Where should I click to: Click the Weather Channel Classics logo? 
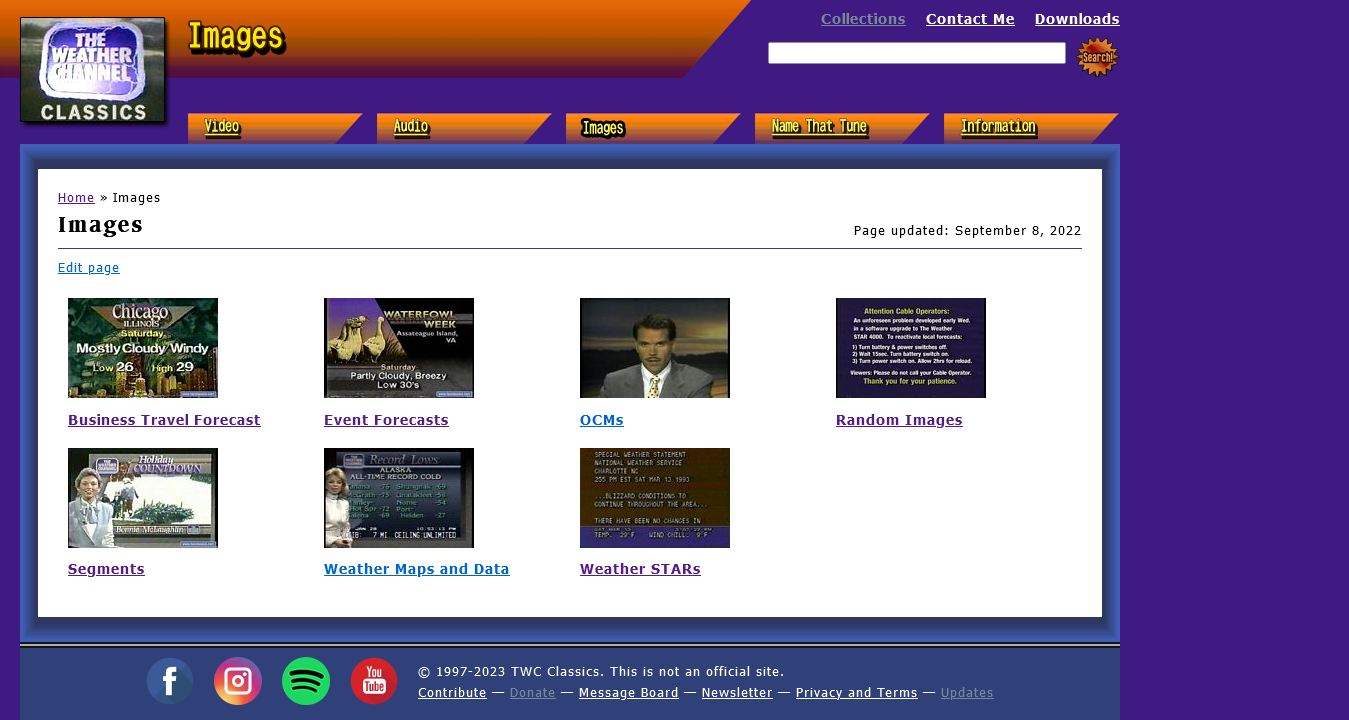[x=92, y=70]
